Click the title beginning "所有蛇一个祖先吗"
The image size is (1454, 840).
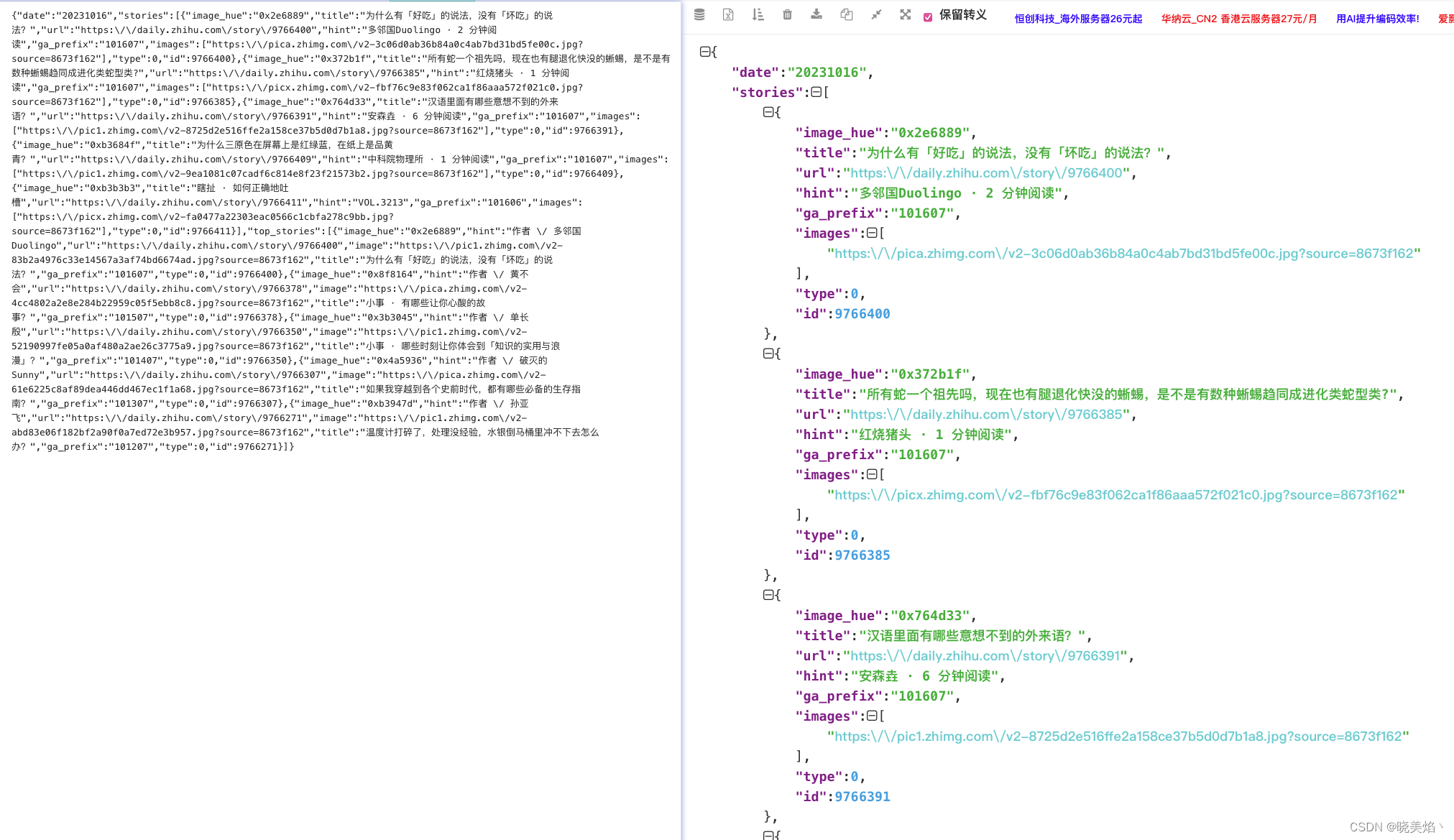tap(1128, 394)
